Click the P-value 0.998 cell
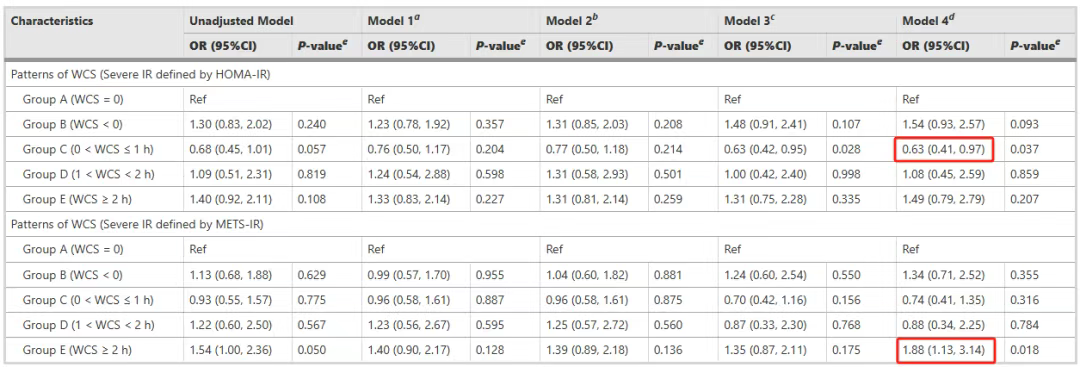The height and width of the screenshot is (367, 1080). [x=845, y=175]
